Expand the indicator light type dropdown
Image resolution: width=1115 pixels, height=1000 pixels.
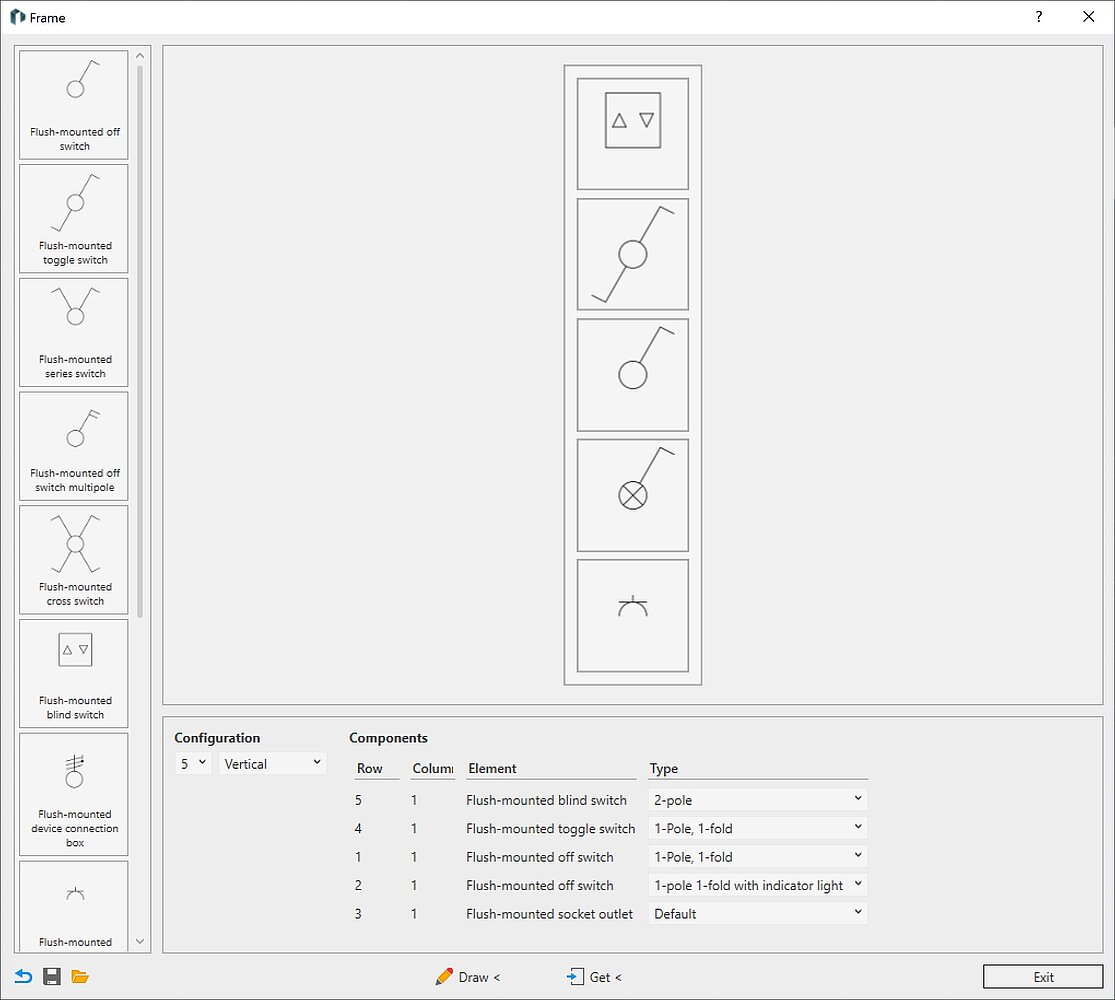click(x=758, y=885)
